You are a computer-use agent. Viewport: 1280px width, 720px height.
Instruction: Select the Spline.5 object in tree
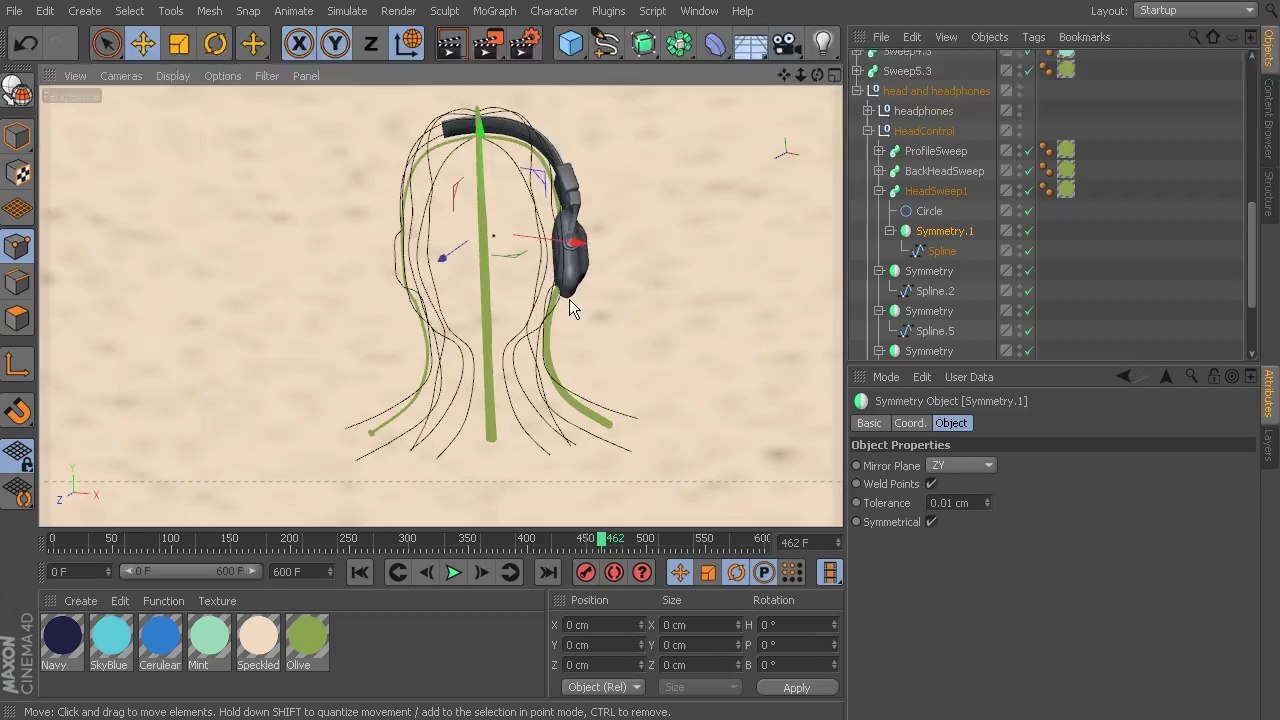coord(934,331)
